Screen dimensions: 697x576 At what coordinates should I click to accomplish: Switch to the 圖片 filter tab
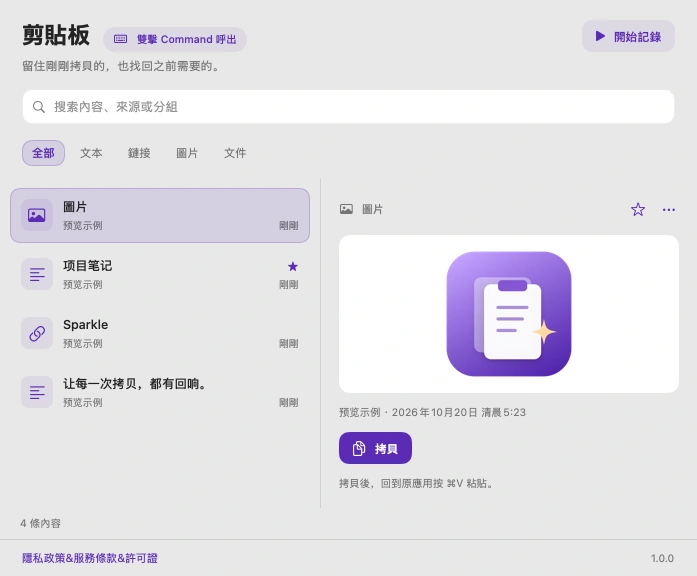point(187,153)
